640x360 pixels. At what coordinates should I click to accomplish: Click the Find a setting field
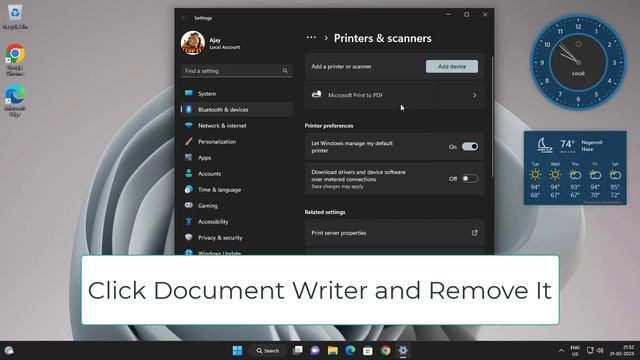pyautogui.click(x=236, y=71)
